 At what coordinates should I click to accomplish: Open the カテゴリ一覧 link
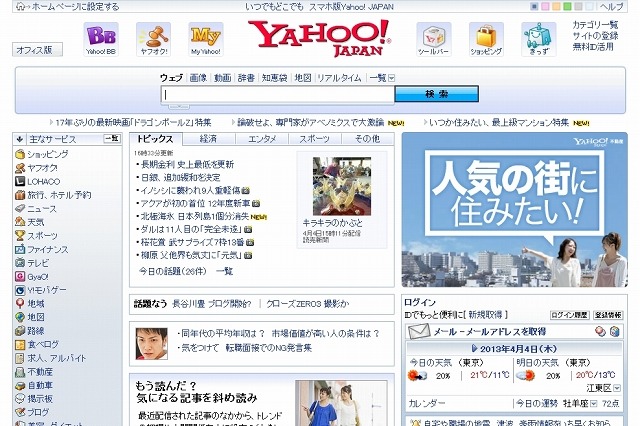[595, 24]
